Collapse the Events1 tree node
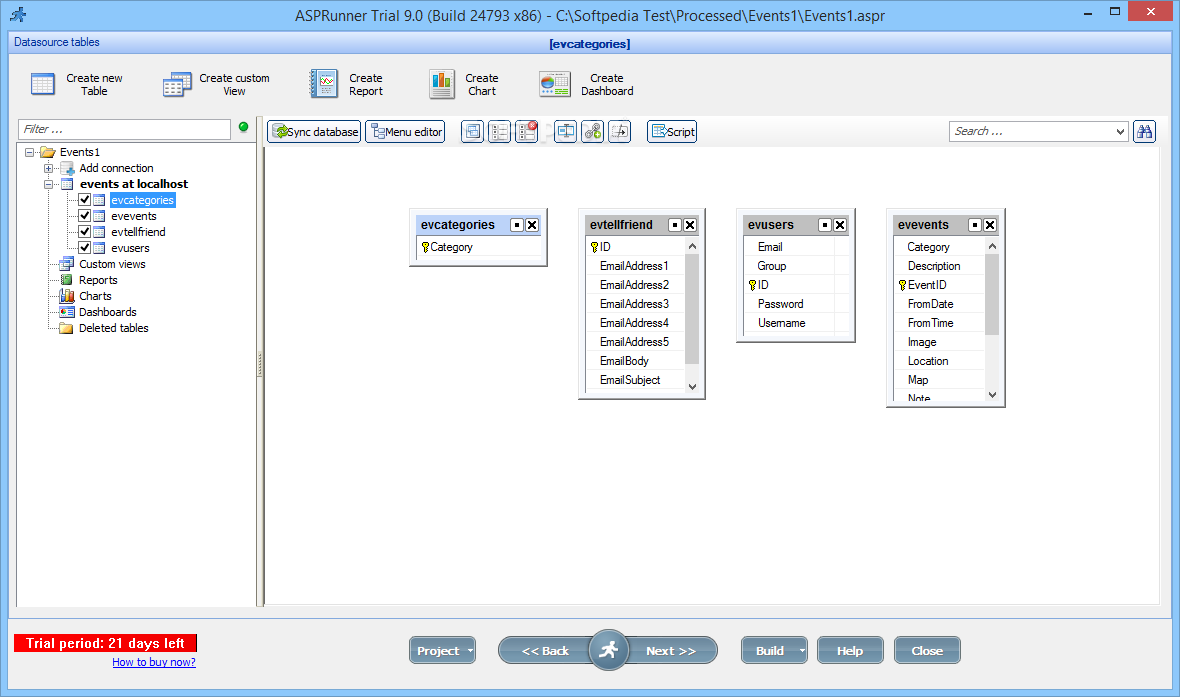This screenshot has height=697, width=1180. pyautogui.click(x=29, y=152)
